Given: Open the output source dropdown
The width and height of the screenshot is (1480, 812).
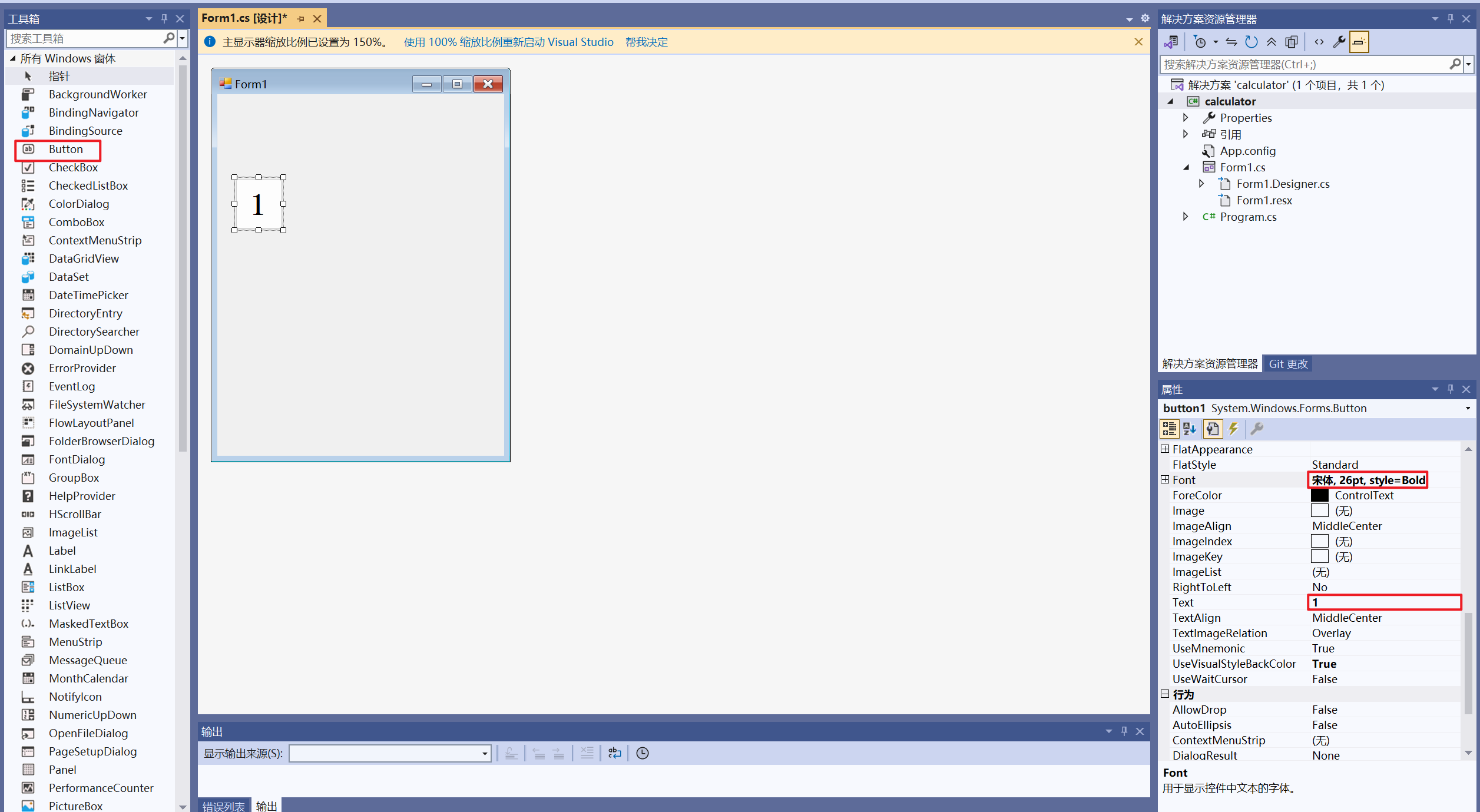Looking at the screenshot, I should [x=485, y=754].
